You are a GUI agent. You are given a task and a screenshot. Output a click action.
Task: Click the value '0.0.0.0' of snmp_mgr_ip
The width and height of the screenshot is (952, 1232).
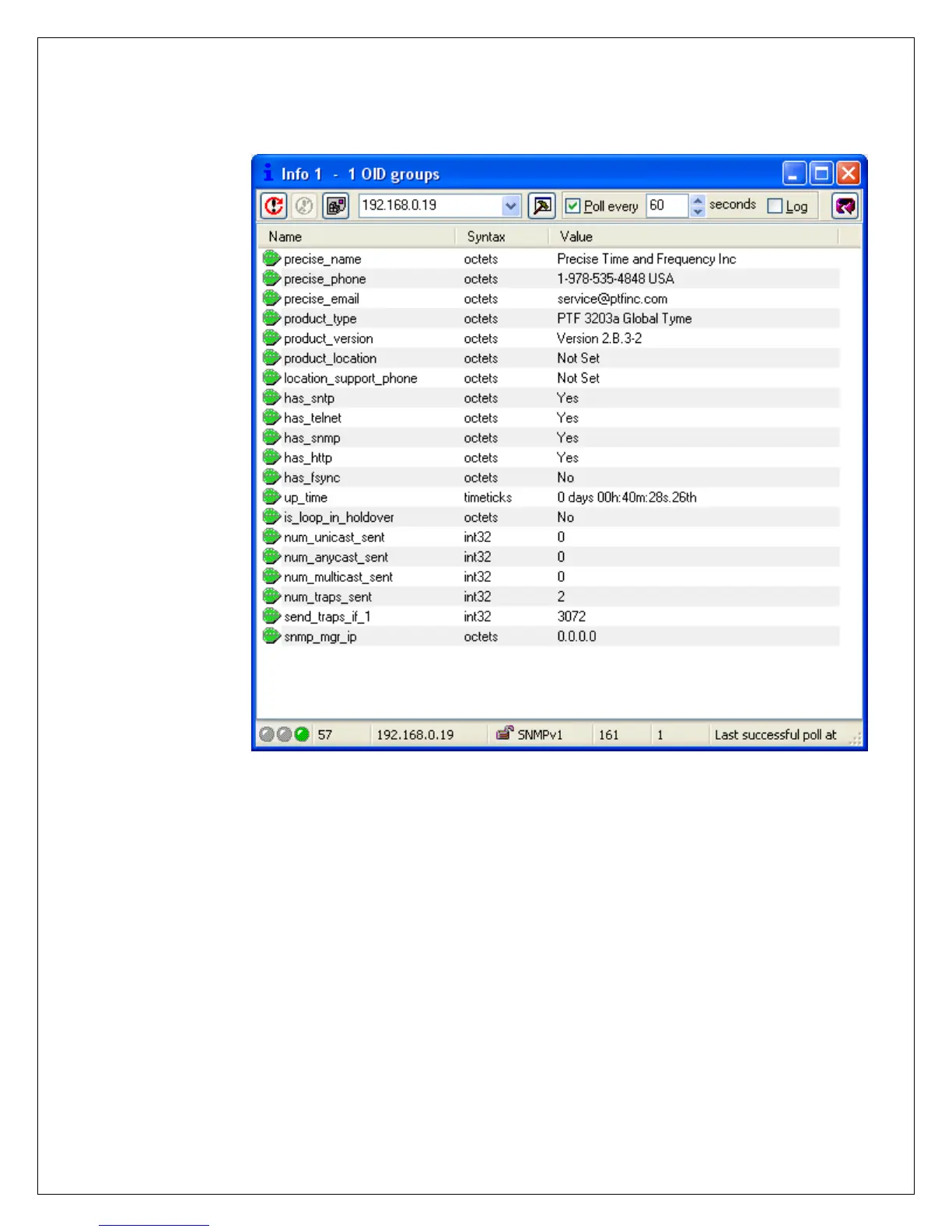pos(576,636)
